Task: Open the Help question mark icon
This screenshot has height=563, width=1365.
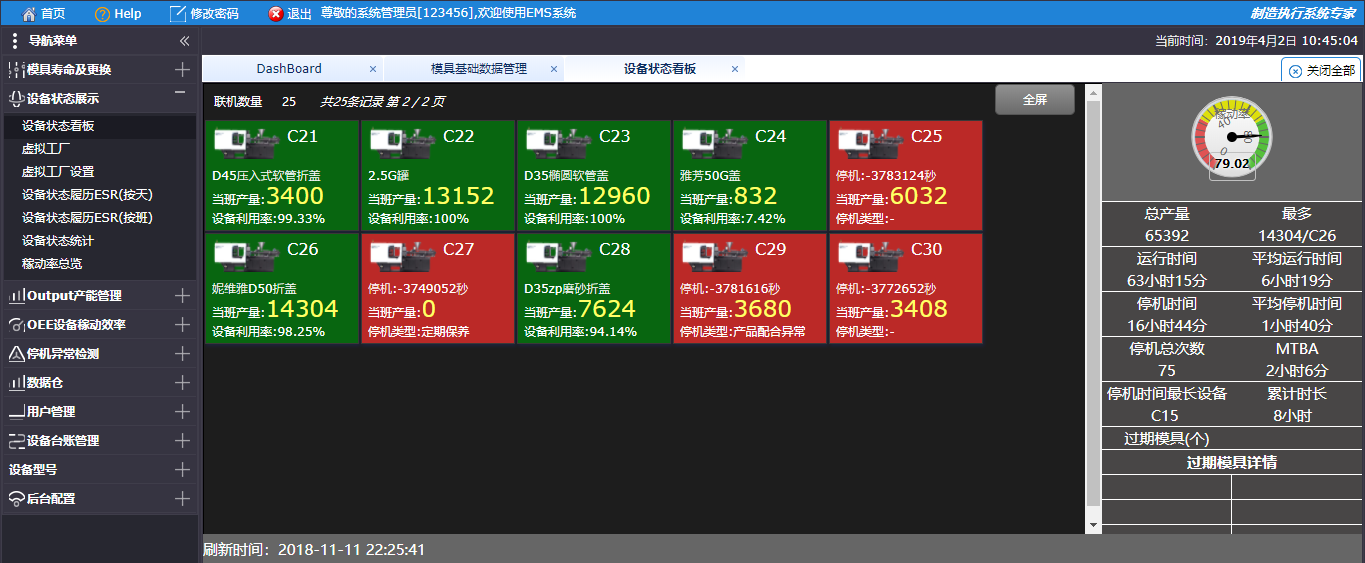Action: coord(102,14)
